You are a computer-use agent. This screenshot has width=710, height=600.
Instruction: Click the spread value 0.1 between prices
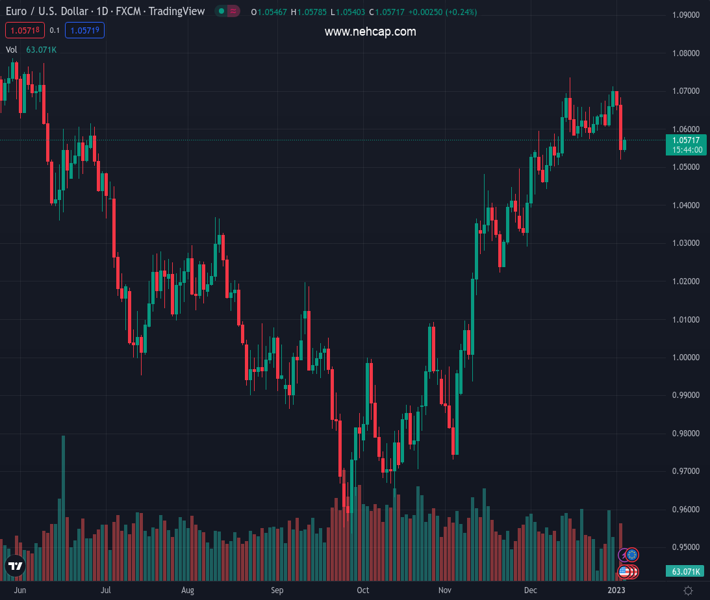pos(55,31)
